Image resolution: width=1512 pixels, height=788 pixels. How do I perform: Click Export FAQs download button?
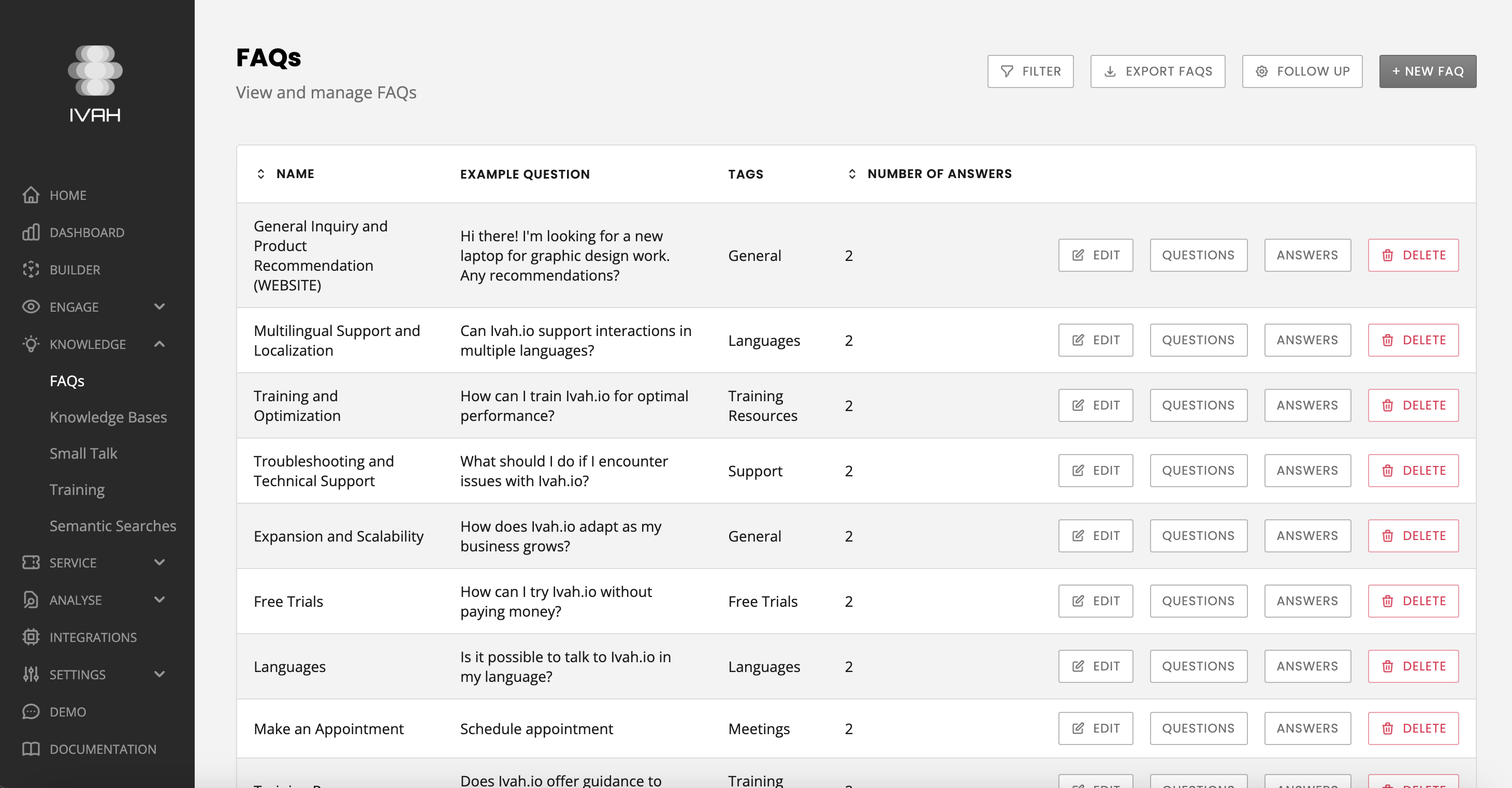point(1157,71)
